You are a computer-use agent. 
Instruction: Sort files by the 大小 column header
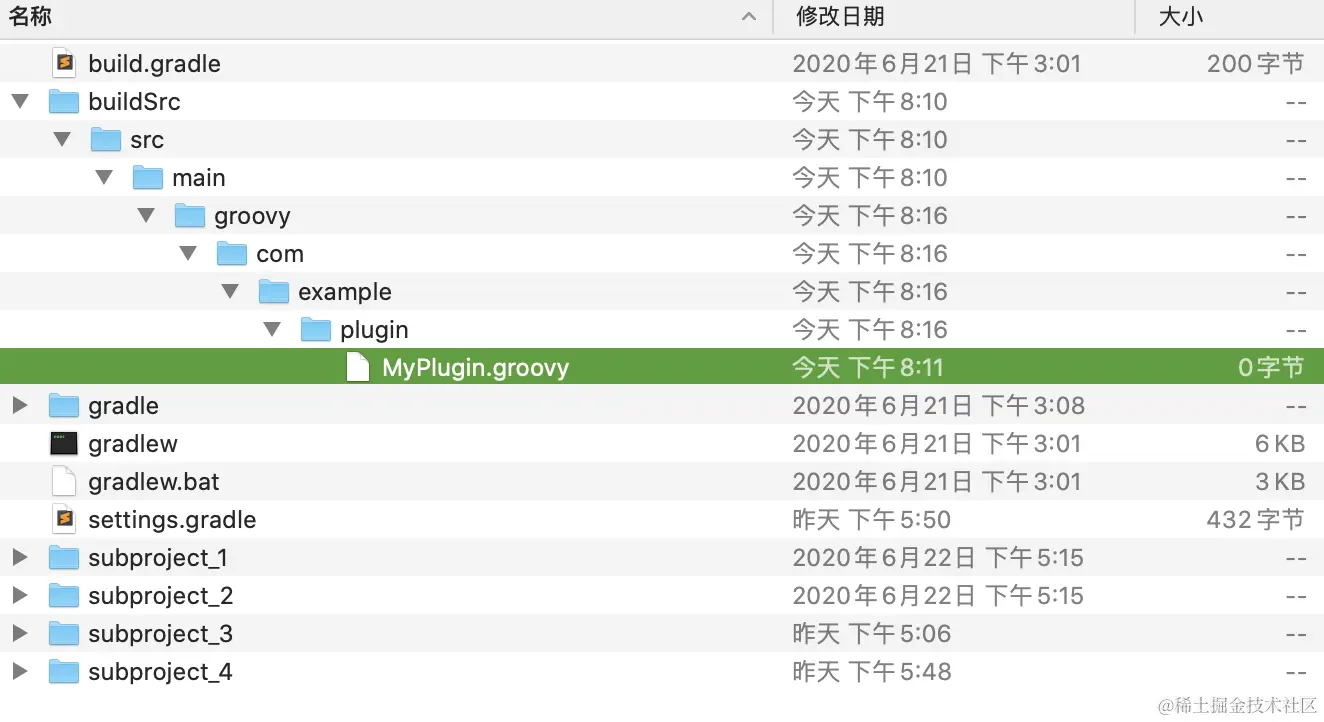(x=1180, y=16)
